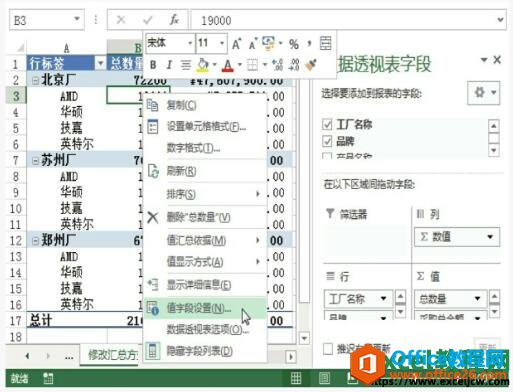Click 删除"总数量"(V) menu item
The height and width of the screenshot is (392, 513).
pyautogui.click(x=205, y=217)
